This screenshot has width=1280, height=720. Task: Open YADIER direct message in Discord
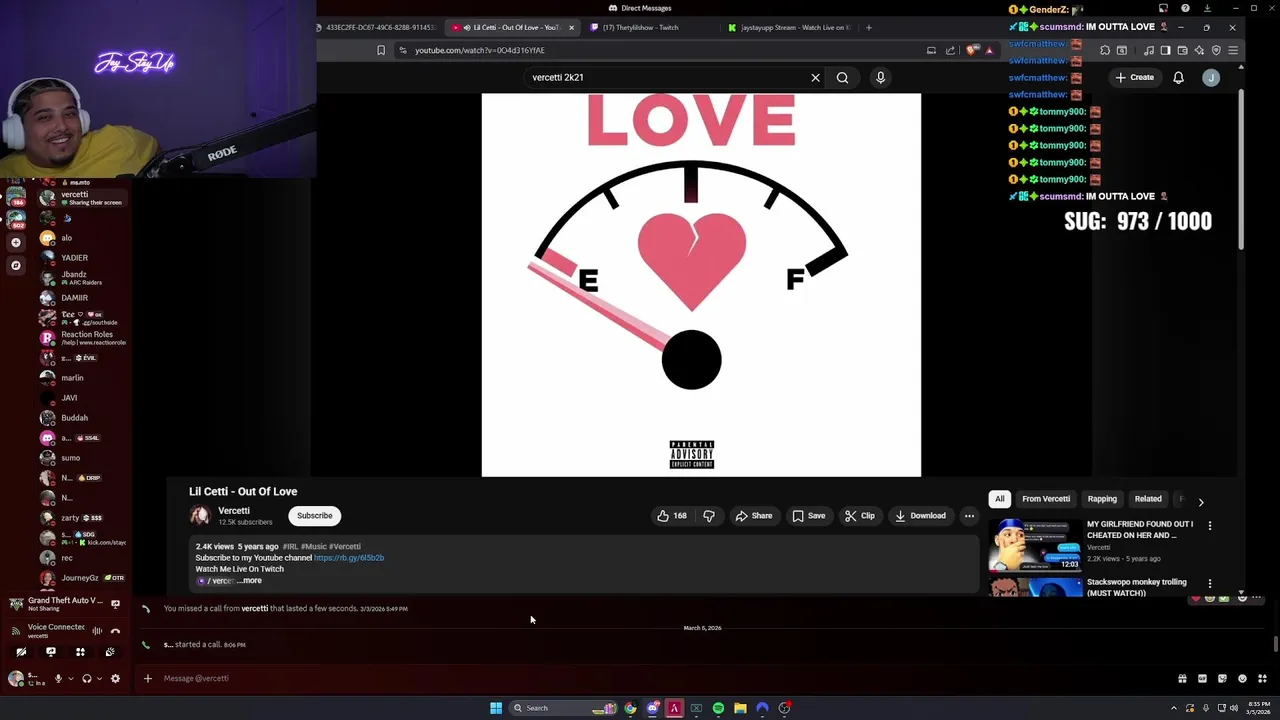(81, 258)
